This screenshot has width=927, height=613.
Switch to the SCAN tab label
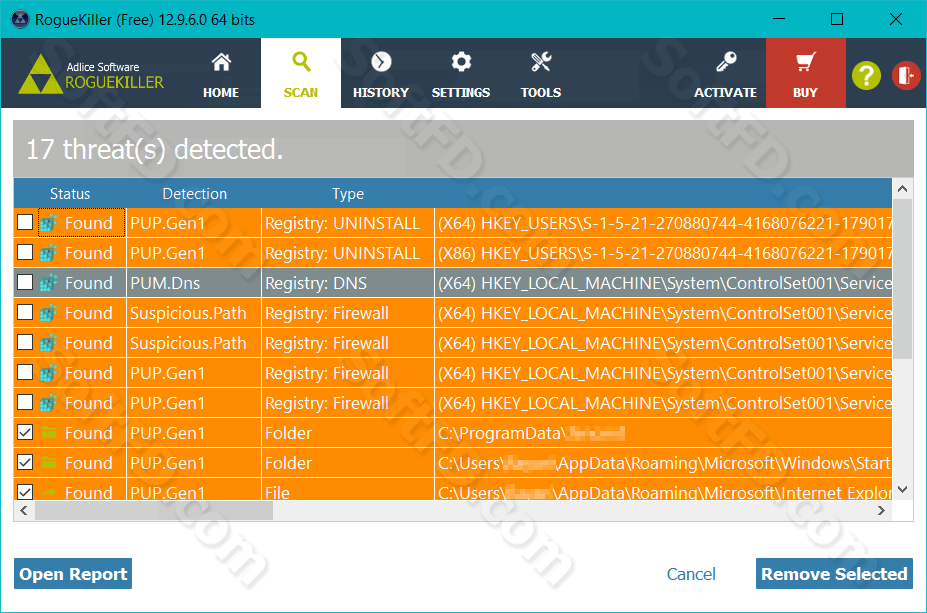[x=301, y=93]
